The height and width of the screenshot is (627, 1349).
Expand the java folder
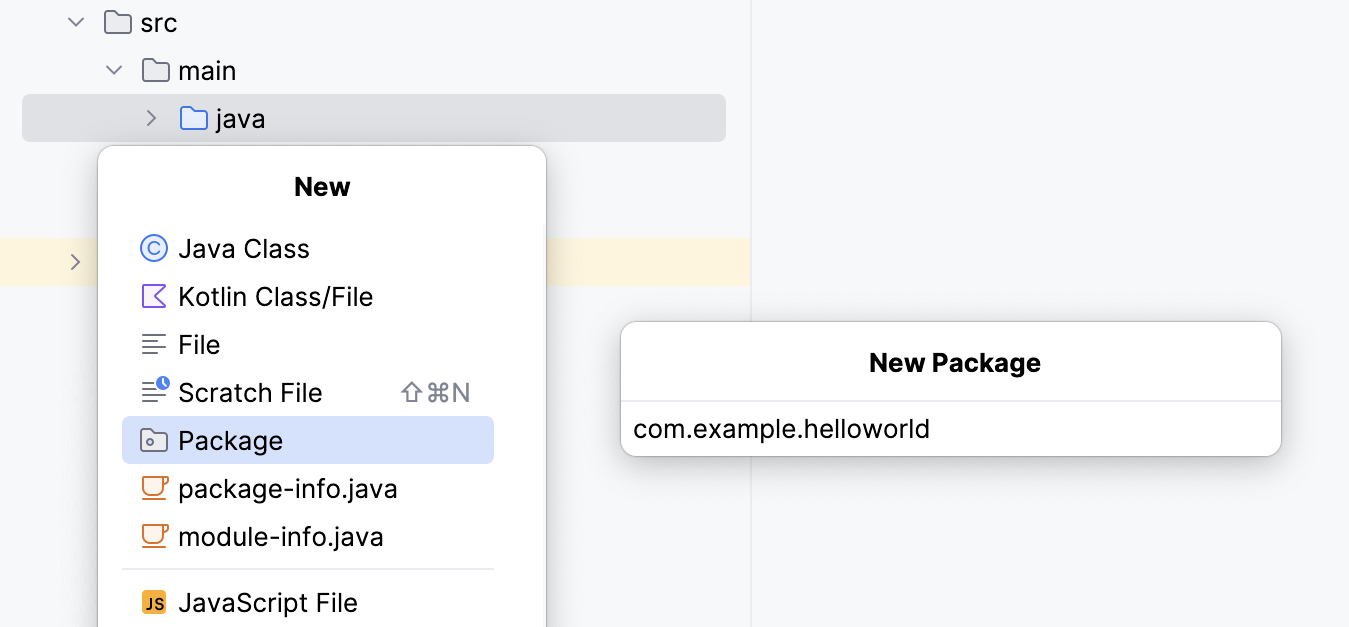(x=150, y=118)
